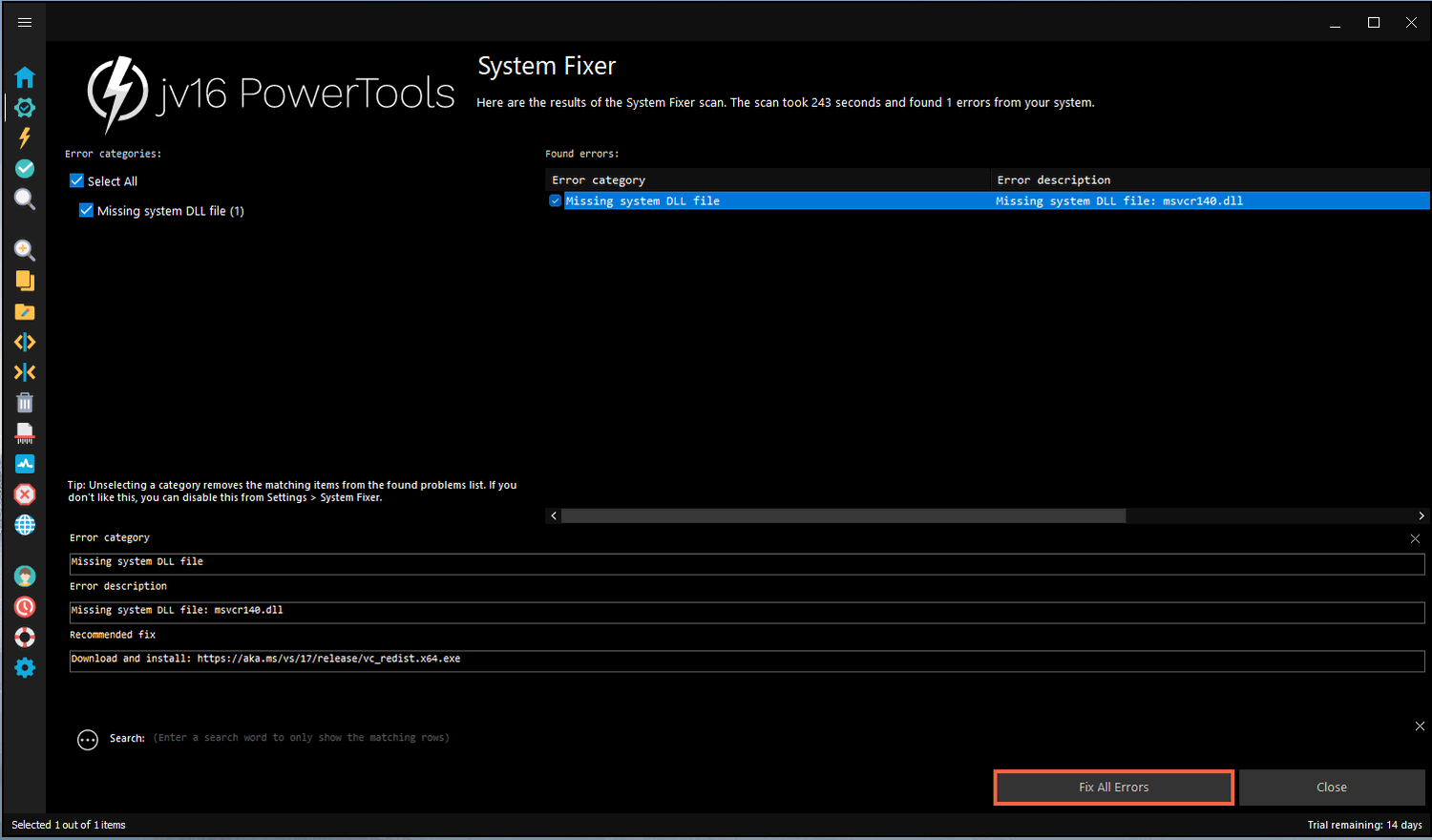The image size is (1432, 840).
Task: Uncheck the Missing system DLL file (1) category
Action: pyautogui.click(x=87, y=210)
